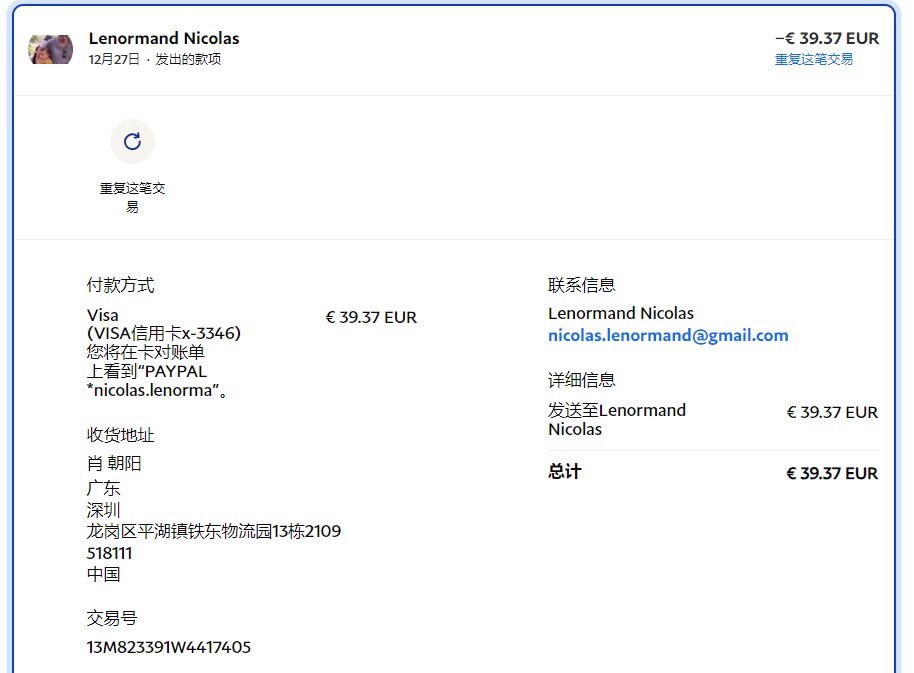Click the transaction ID 13M823391W4417405
Image resolution: width=914 pixels, height=673 pixels.
tap(168, 647)
